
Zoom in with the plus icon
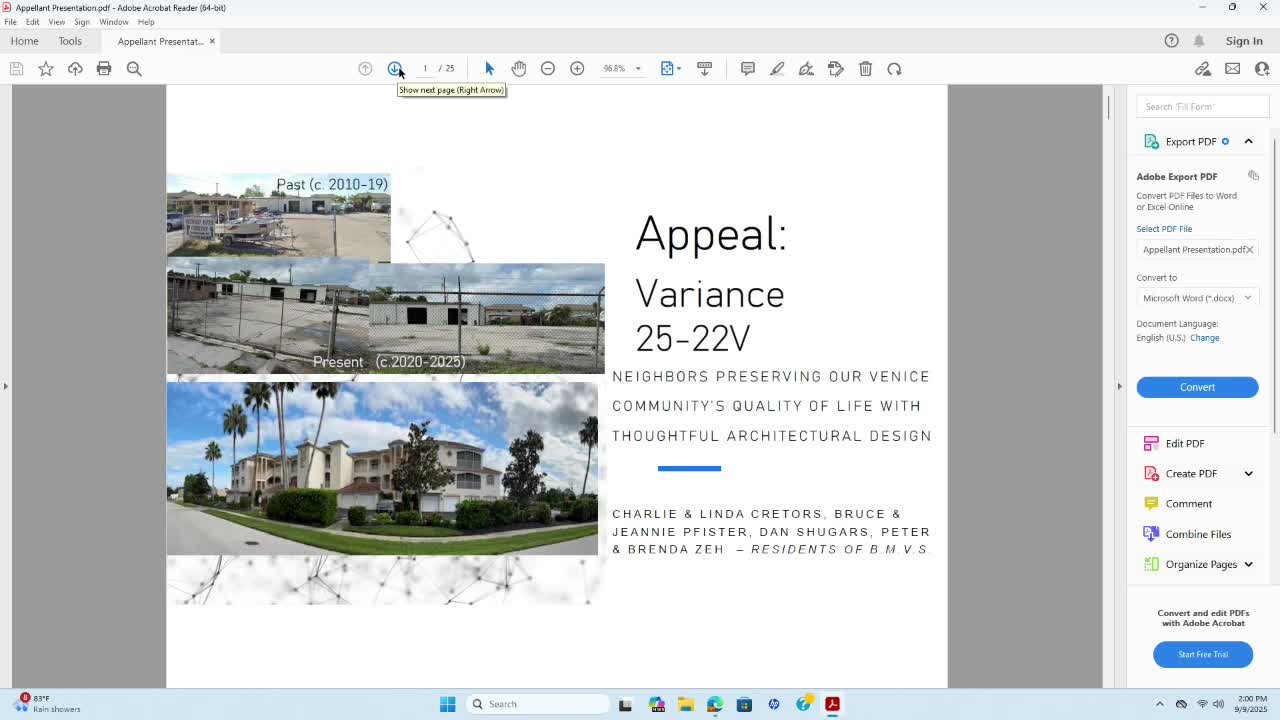point(577,68)
